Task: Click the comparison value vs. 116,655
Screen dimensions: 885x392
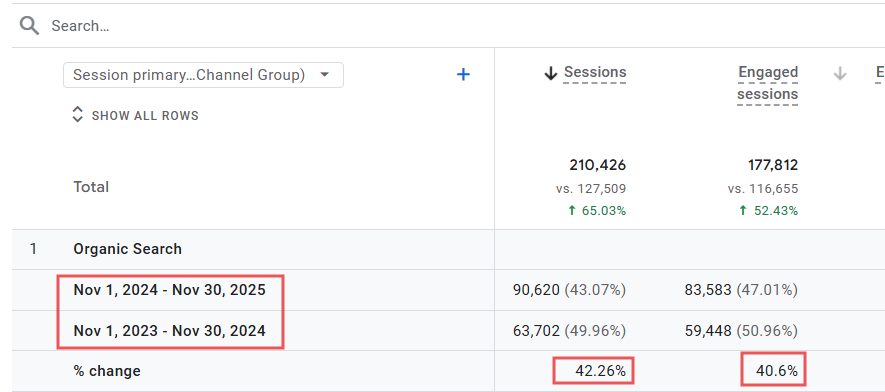Action: click(763, 189)
